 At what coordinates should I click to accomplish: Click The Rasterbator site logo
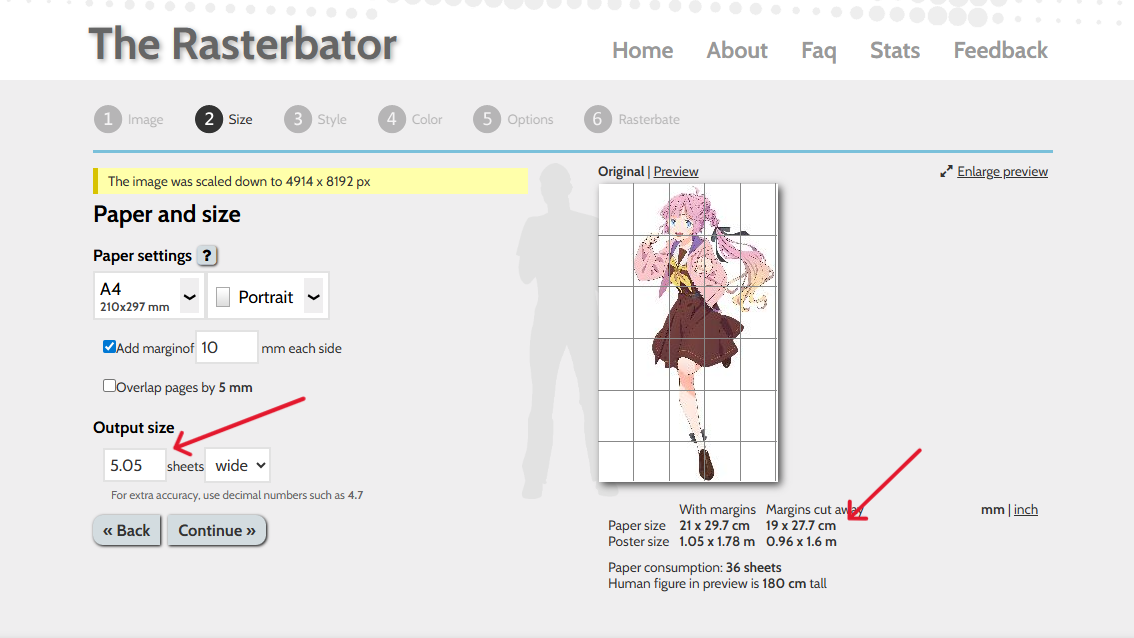pyautogui.click(x=243, y=45)
